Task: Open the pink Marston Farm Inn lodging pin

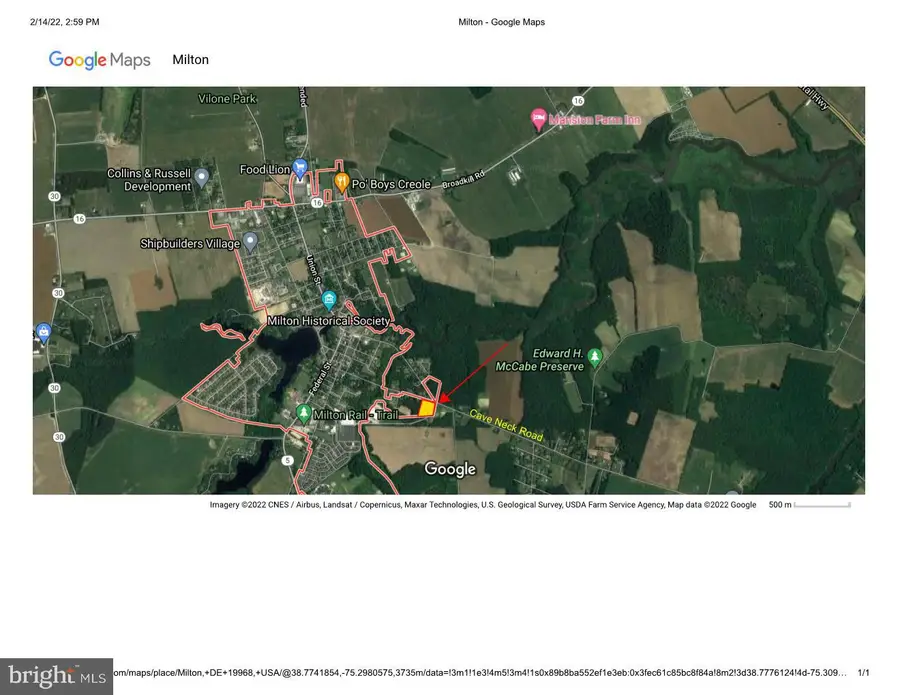Action: point(537,118)
